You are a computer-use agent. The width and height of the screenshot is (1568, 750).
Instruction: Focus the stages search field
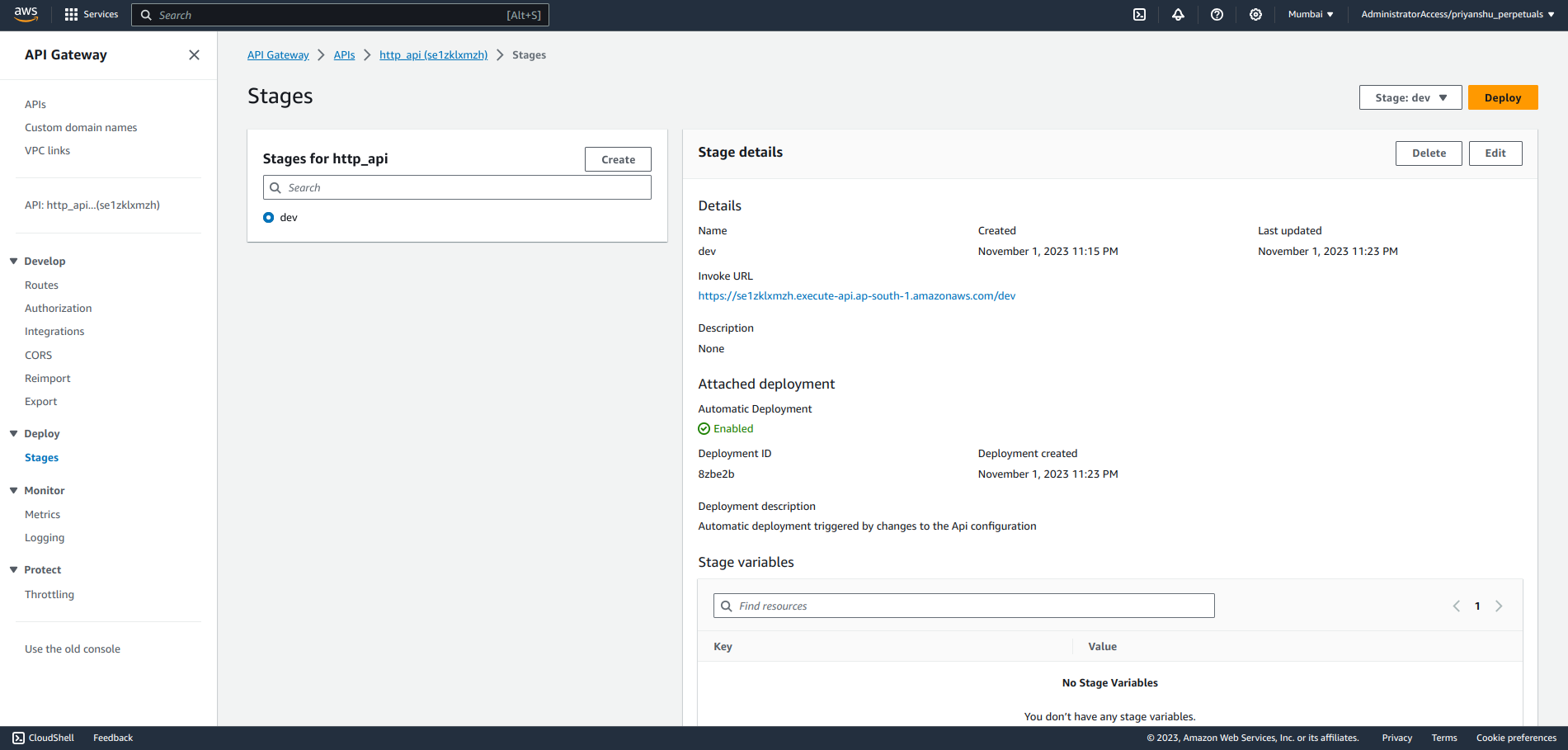[x=457, y=187]
